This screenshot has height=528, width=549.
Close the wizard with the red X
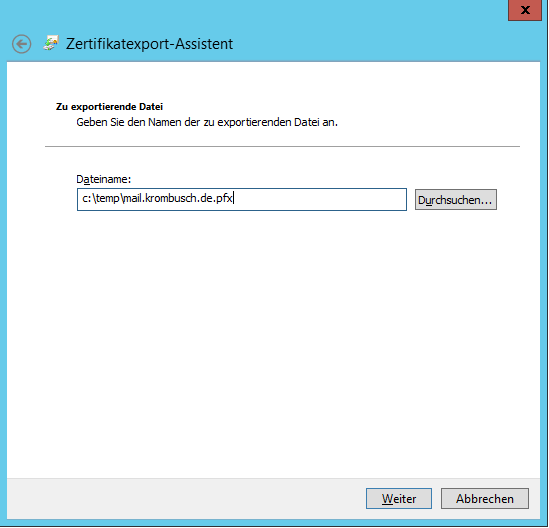525,10
